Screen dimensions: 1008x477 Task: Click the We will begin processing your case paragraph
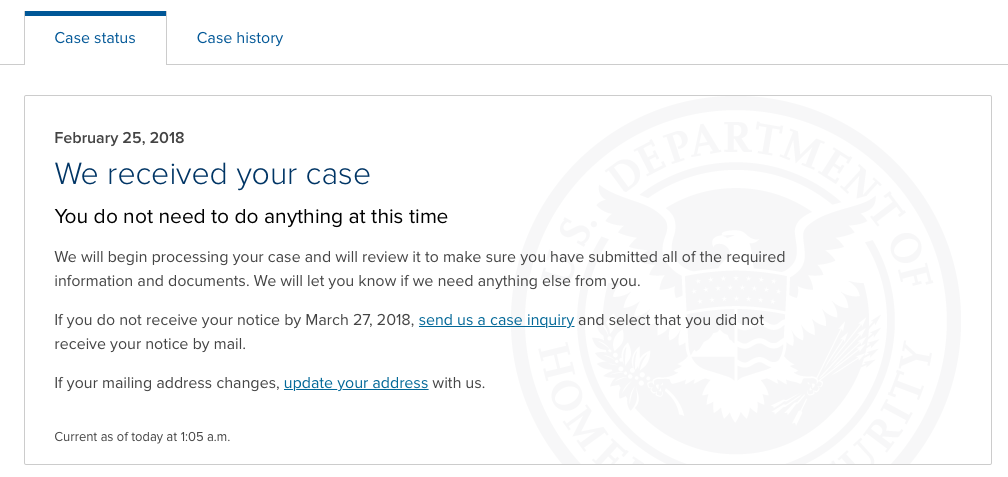pos(420,269)
